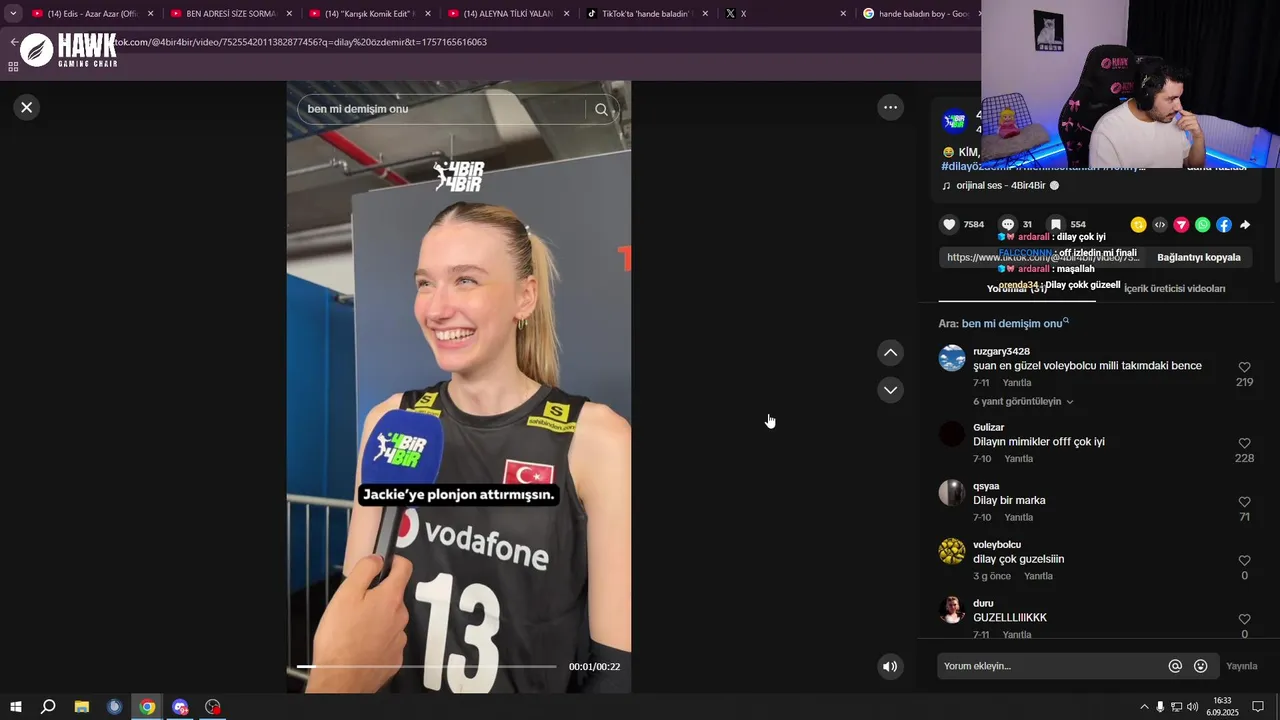Open volume control in system tray
The width and height of the screenshot is (1280, 720).
click(x=1192, y=707)
